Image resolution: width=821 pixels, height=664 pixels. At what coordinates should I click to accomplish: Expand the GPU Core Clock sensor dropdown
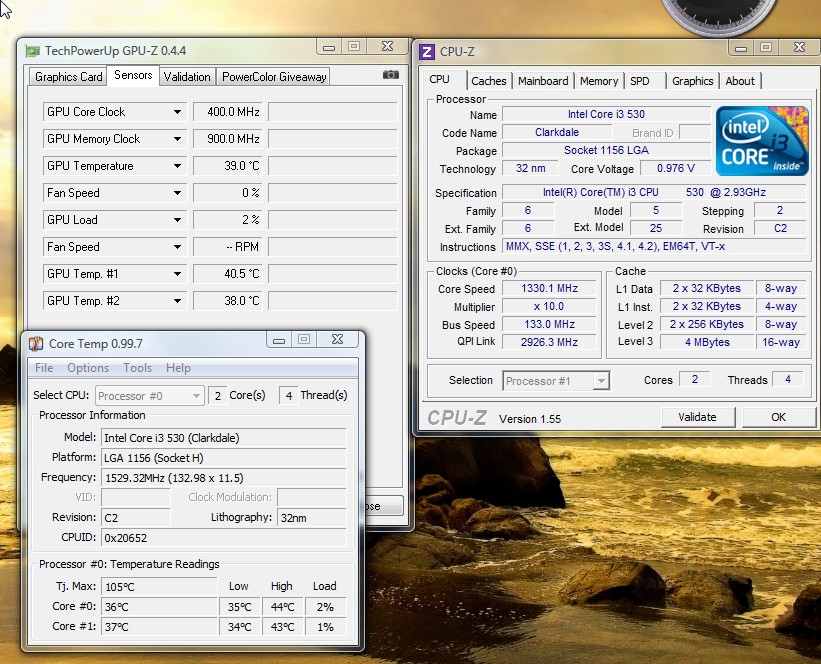177,112
